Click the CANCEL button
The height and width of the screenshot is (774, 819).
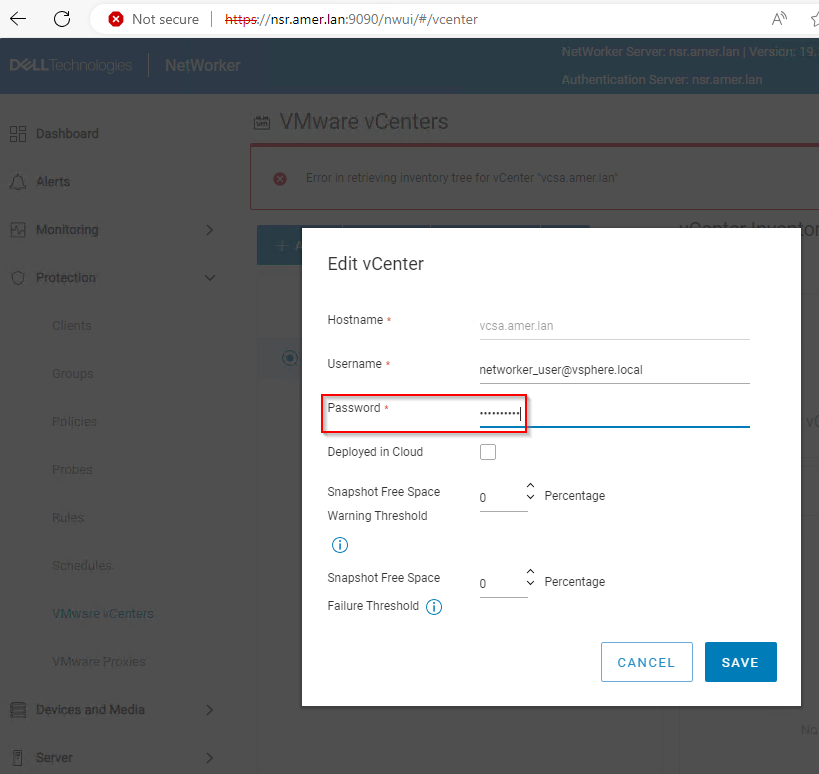coord(646,662)
